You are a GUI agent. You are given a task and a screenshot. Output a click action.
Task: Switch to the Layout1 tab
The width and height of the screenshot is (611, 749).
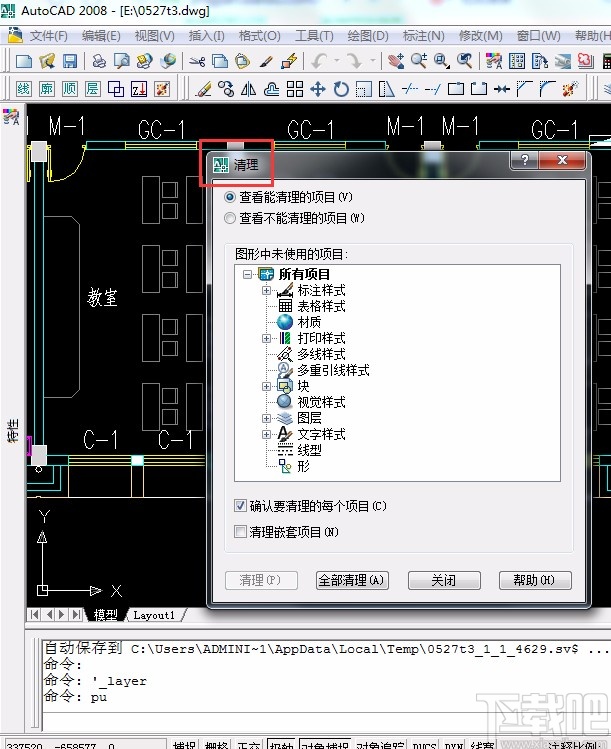154,615
